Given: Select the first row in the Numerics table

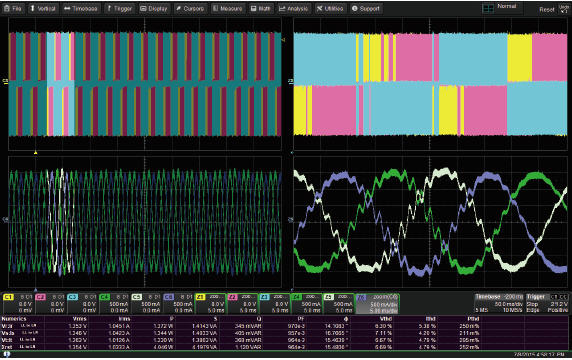Looking at the screenshot, I should [285, 326].
